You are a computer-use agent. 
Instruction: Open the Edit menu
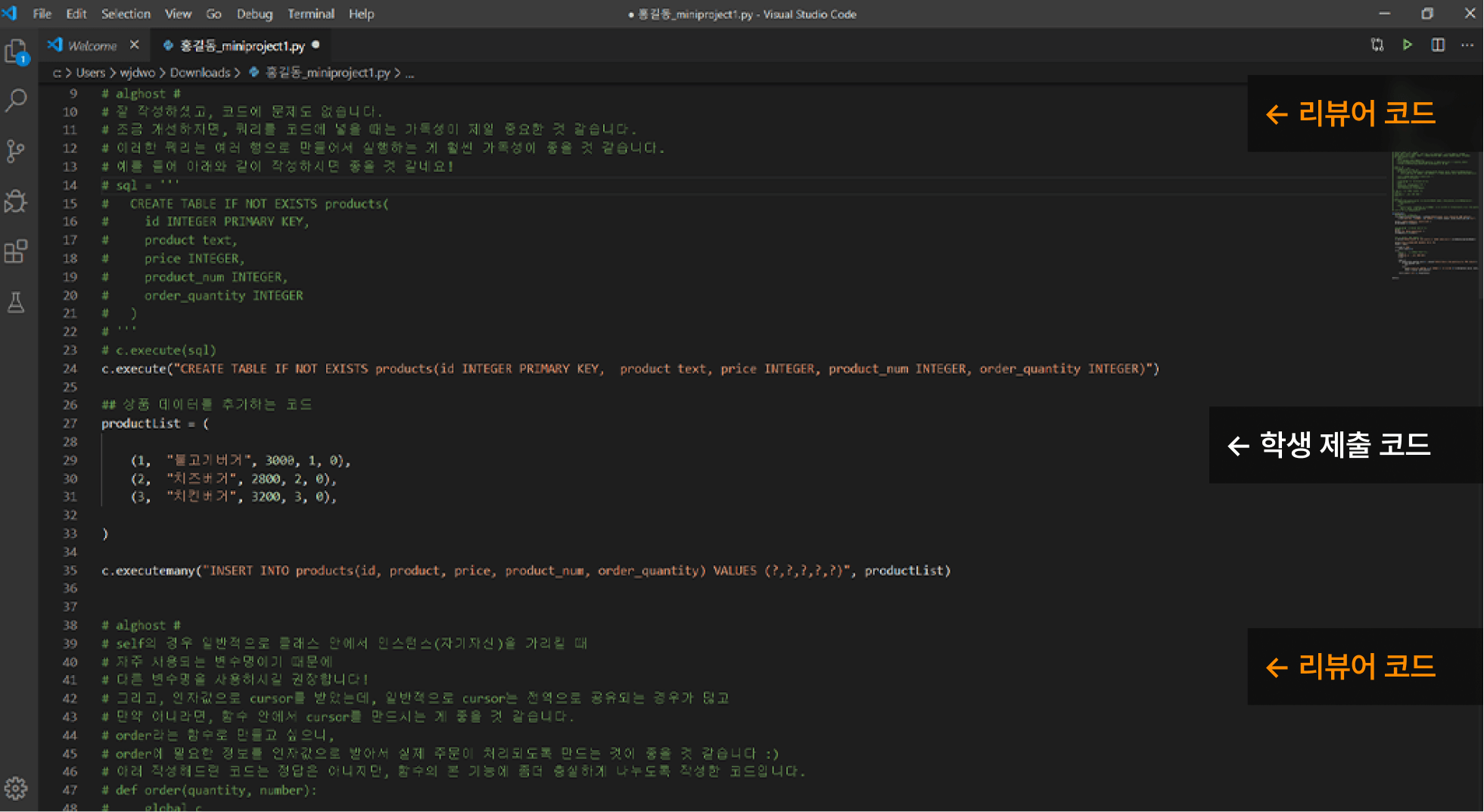76,14
